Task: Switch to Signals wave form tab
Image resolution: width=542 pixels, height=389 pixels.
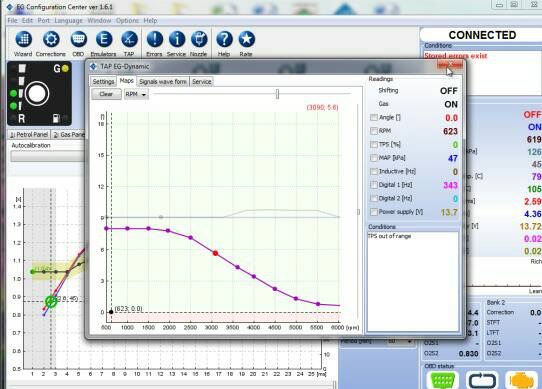Action: [163, 82]
